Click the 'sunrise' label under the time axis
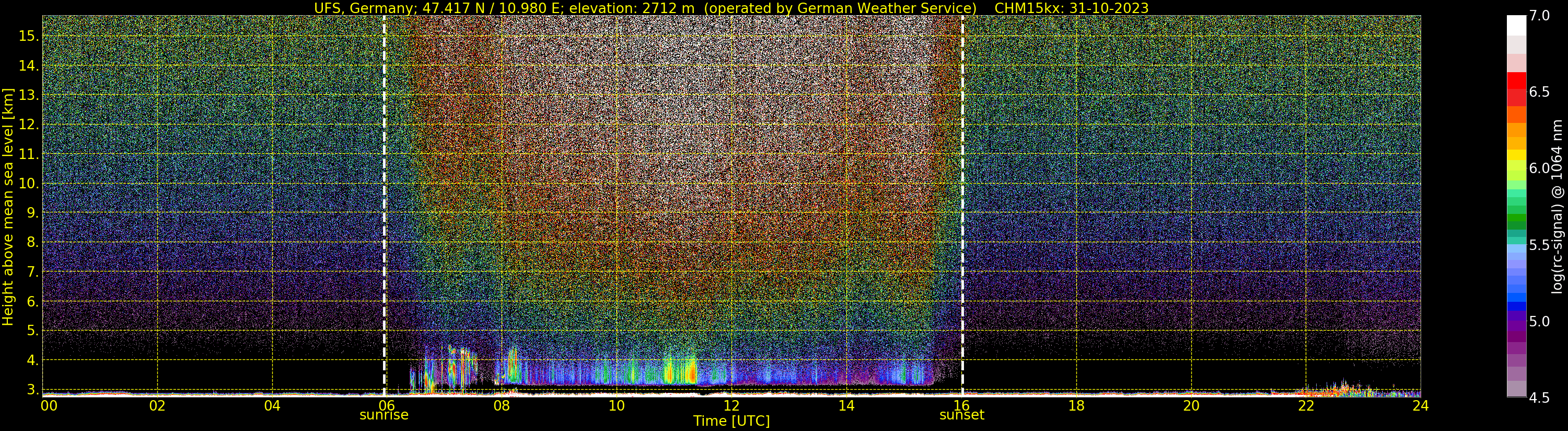Viewport: 1568px width, 431px height. coord(384,415)
